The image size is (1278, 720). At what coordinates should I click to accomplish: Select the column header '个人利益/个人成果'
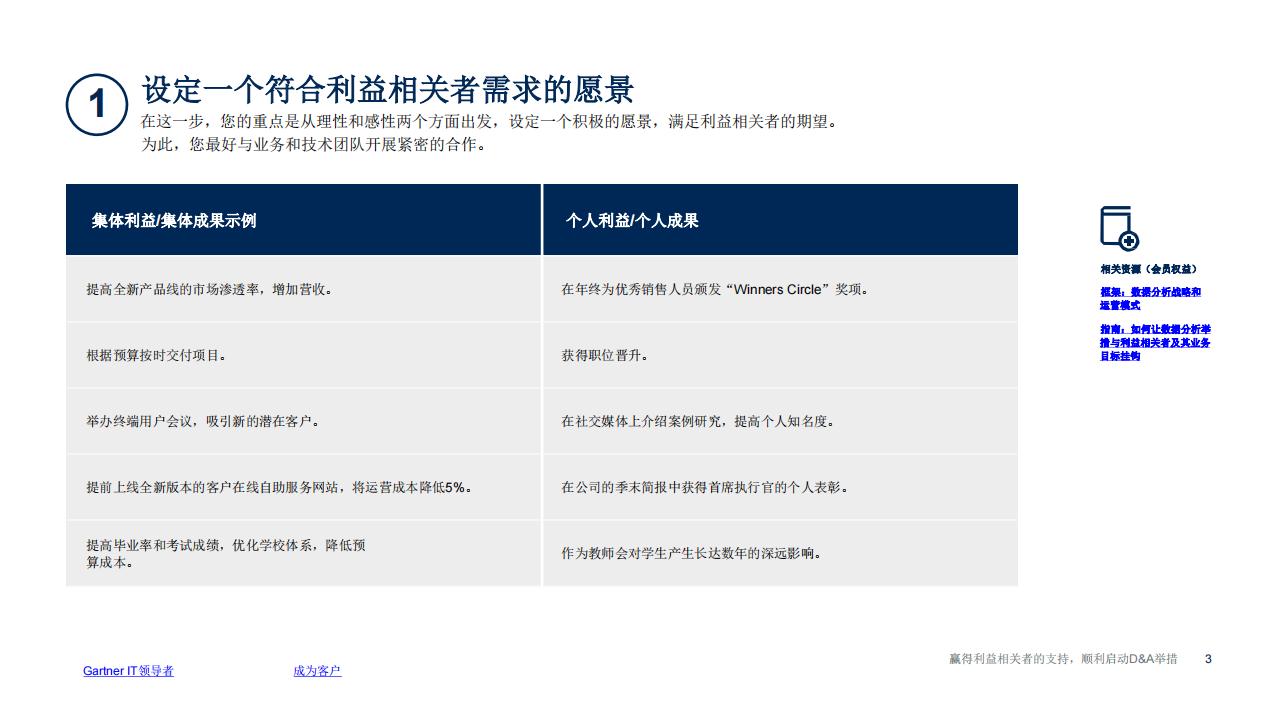(x=780, y=220)
